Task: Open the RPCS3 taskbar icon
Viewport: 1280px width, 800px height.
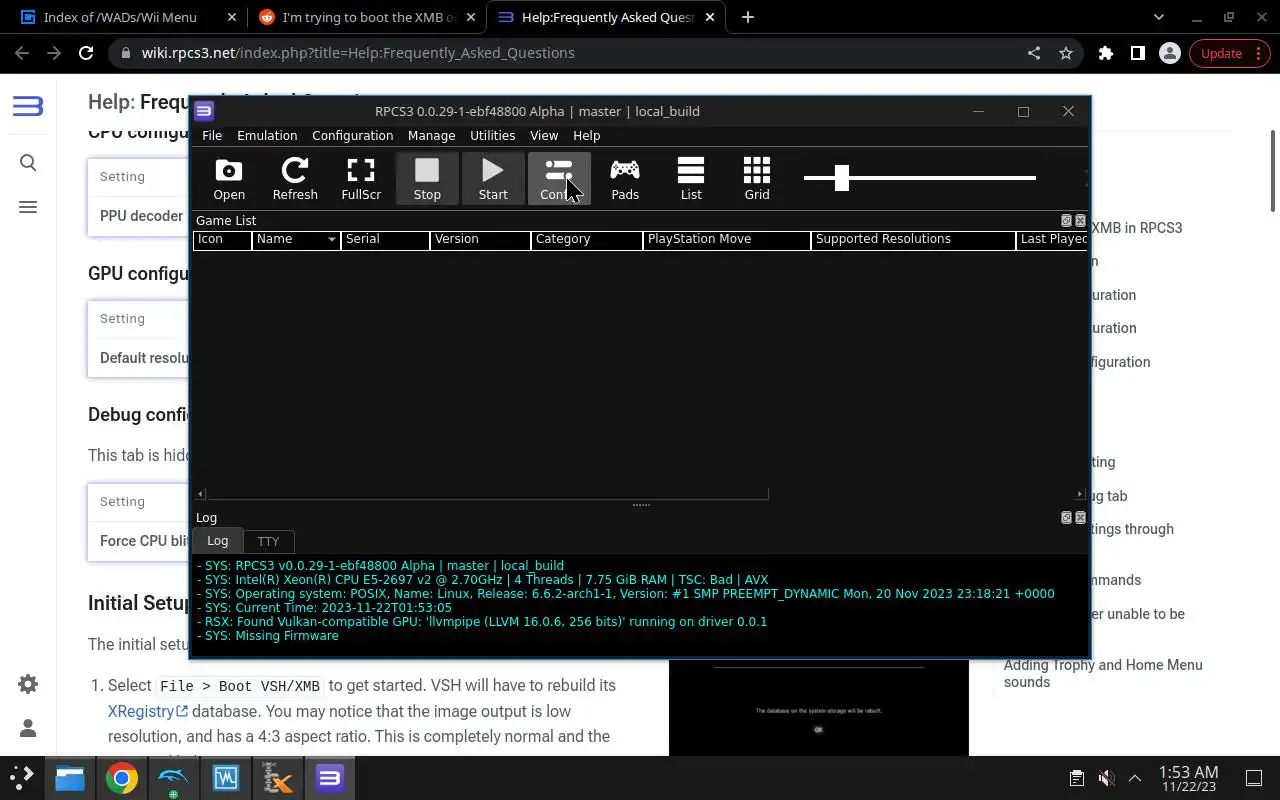Action: click(x=330, y=778)
